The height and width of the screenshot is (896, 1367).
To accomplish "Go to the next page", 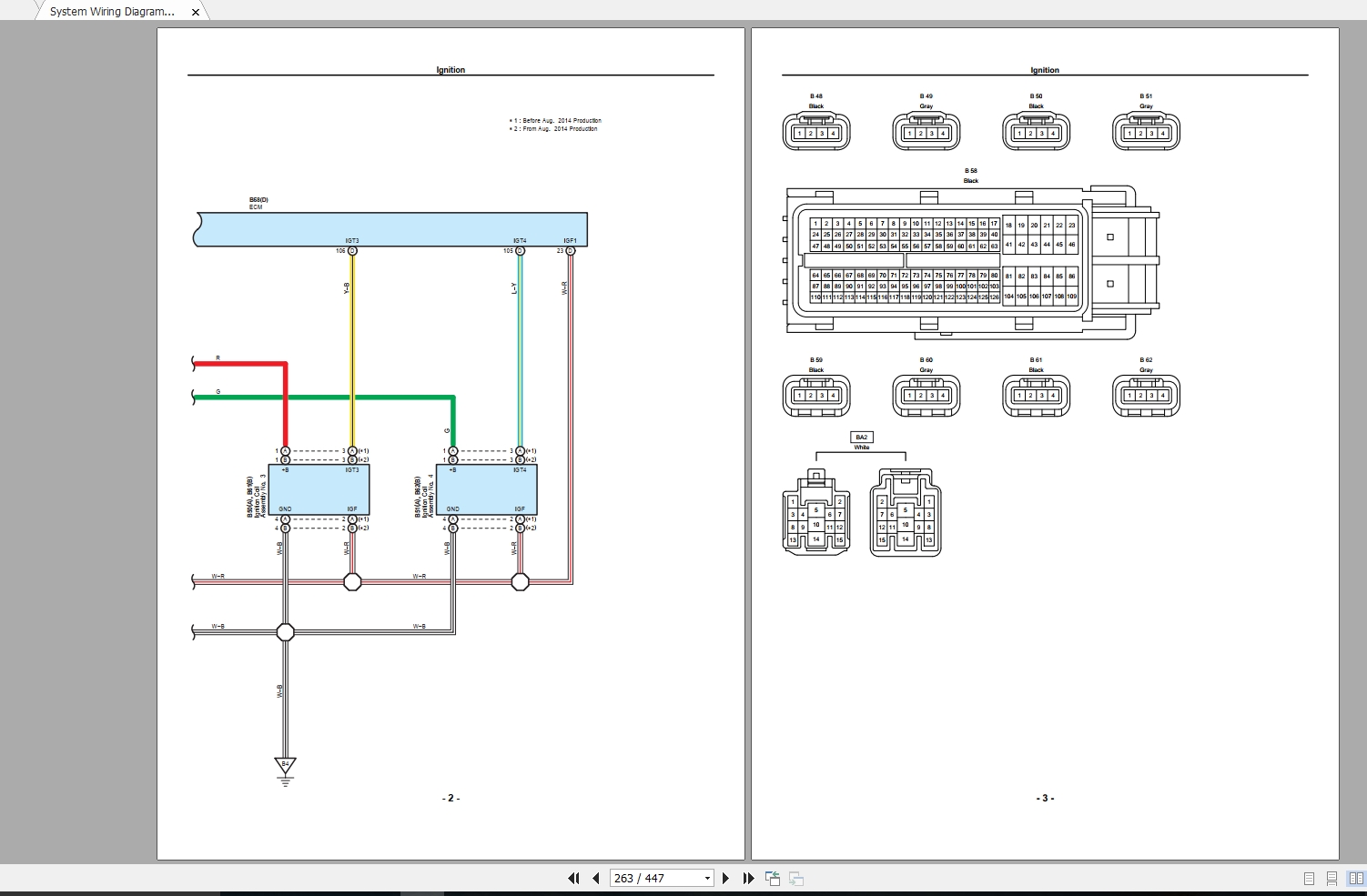I will 725,878.
